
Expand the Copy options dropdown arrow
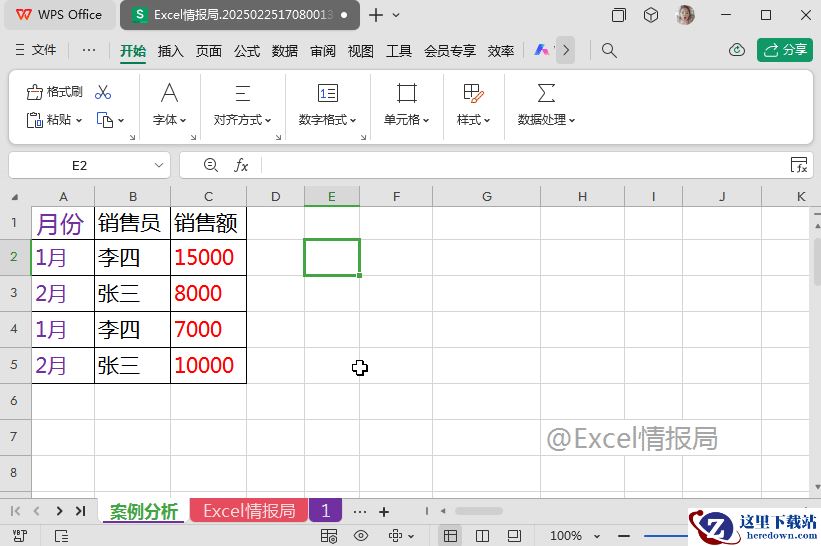pos(121,120)
